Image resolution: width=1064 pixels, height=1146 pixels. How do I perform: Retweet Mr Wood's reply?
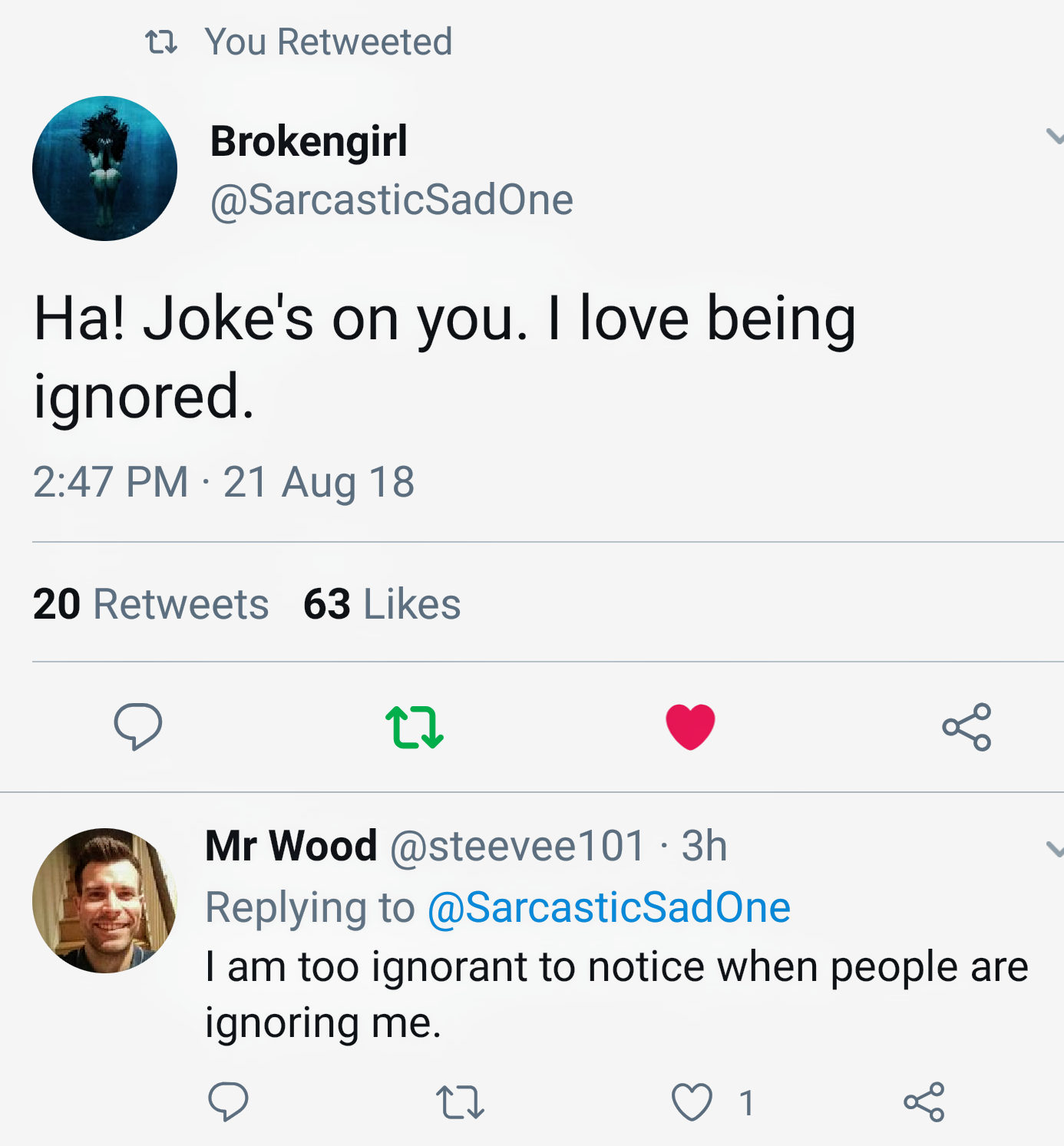[460, 1102]
